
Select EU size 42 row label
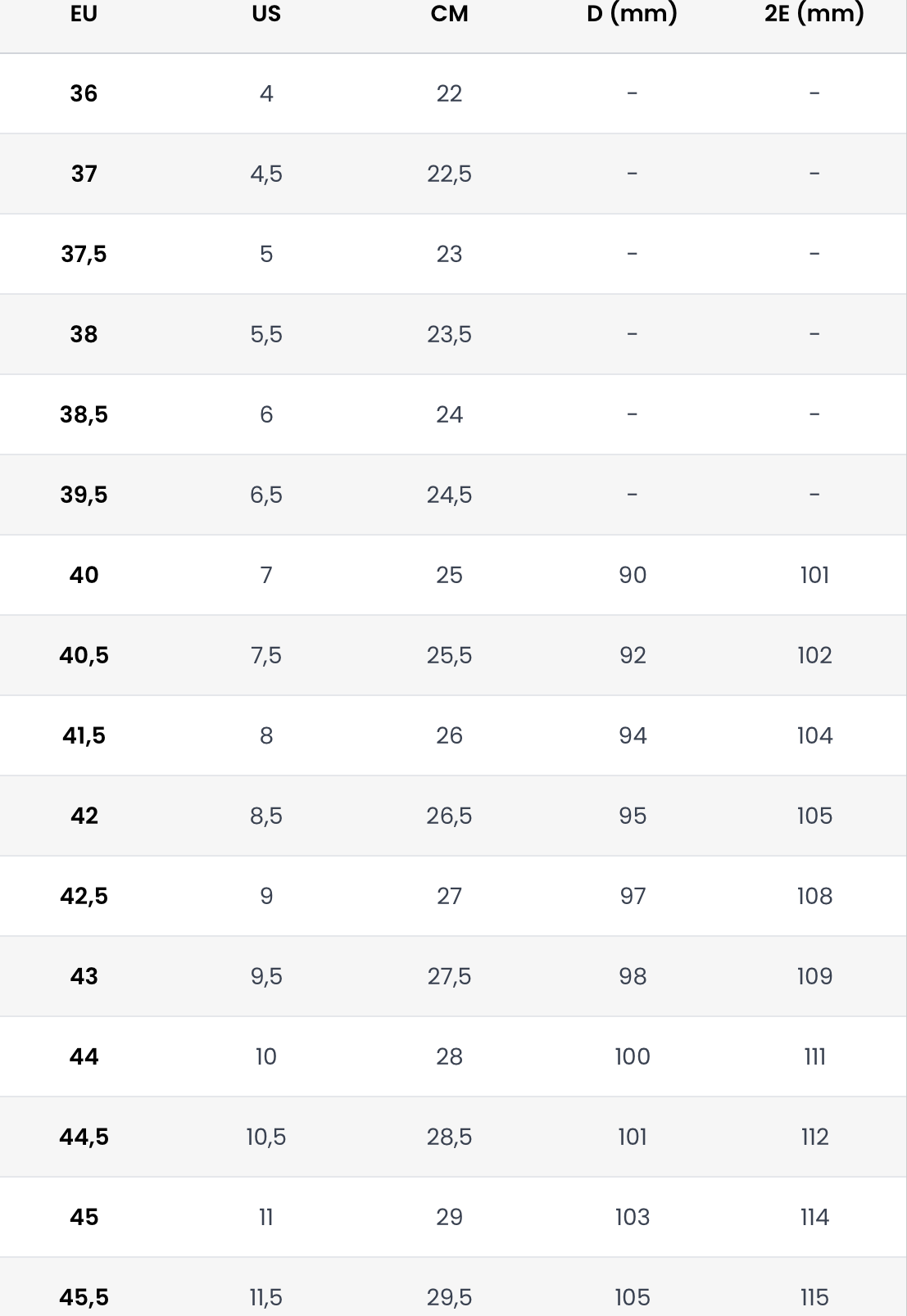pyautogui.click(x=84, y=816)
